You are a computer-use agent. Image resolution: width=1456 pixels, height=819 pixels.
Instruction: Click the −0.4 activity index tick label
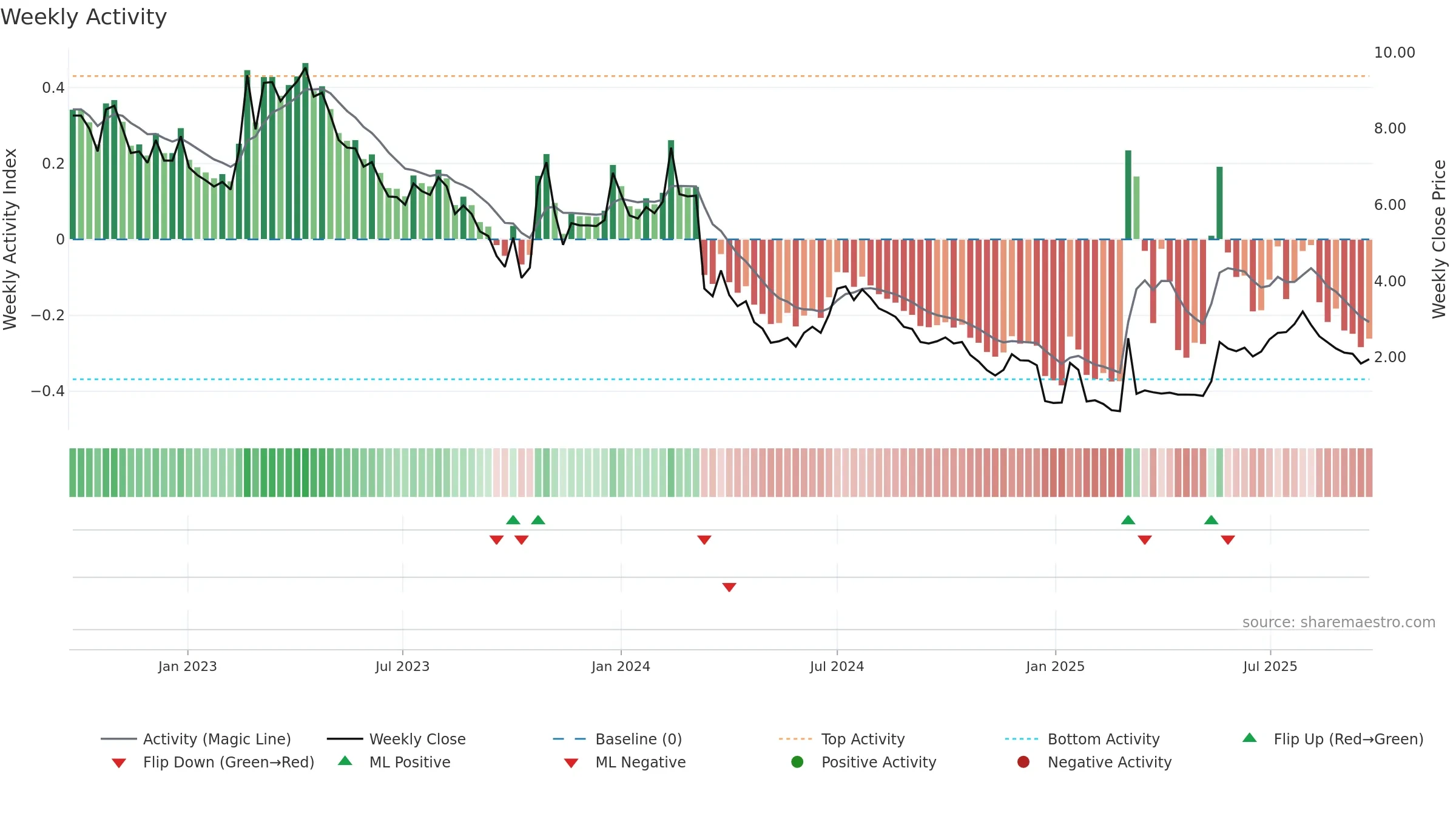coord(47,391)
